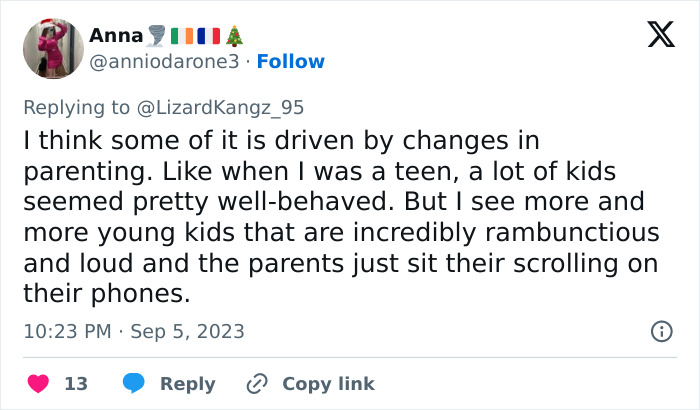The image size is (700, 410).
Task: Click the chain link copy icon
Action: pyautogui.click(x=257, y=384)
